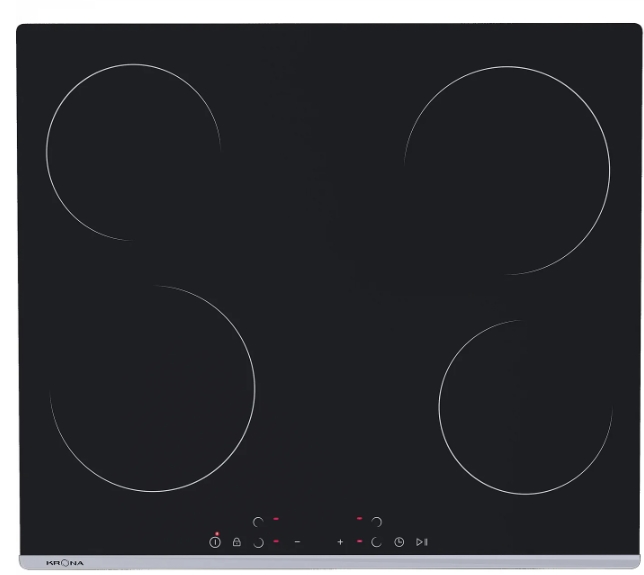Tap the front-left zone red indicator
The image size is (644, 575).
tap(276, 541)
